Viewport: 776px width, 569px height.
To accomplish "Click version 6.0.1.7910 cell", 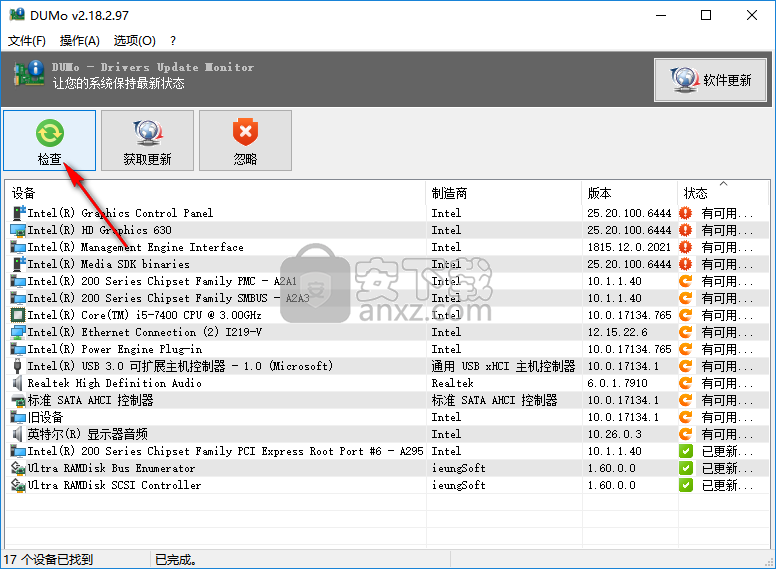I will coord(617,383).
